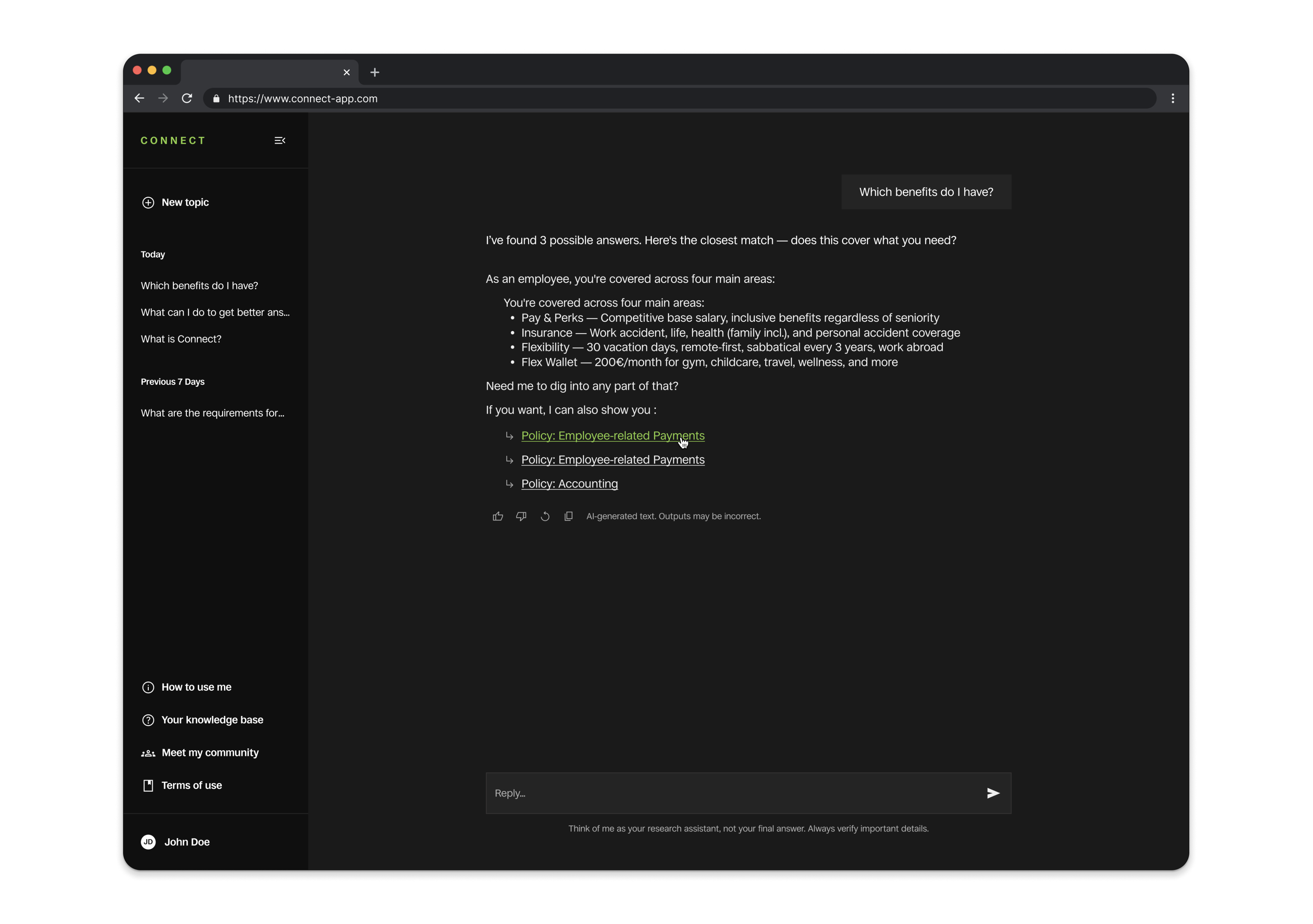This screenshot has height=924, width=1313.
Task: Open the Policy: Accounting link
Action: point(570,484)
